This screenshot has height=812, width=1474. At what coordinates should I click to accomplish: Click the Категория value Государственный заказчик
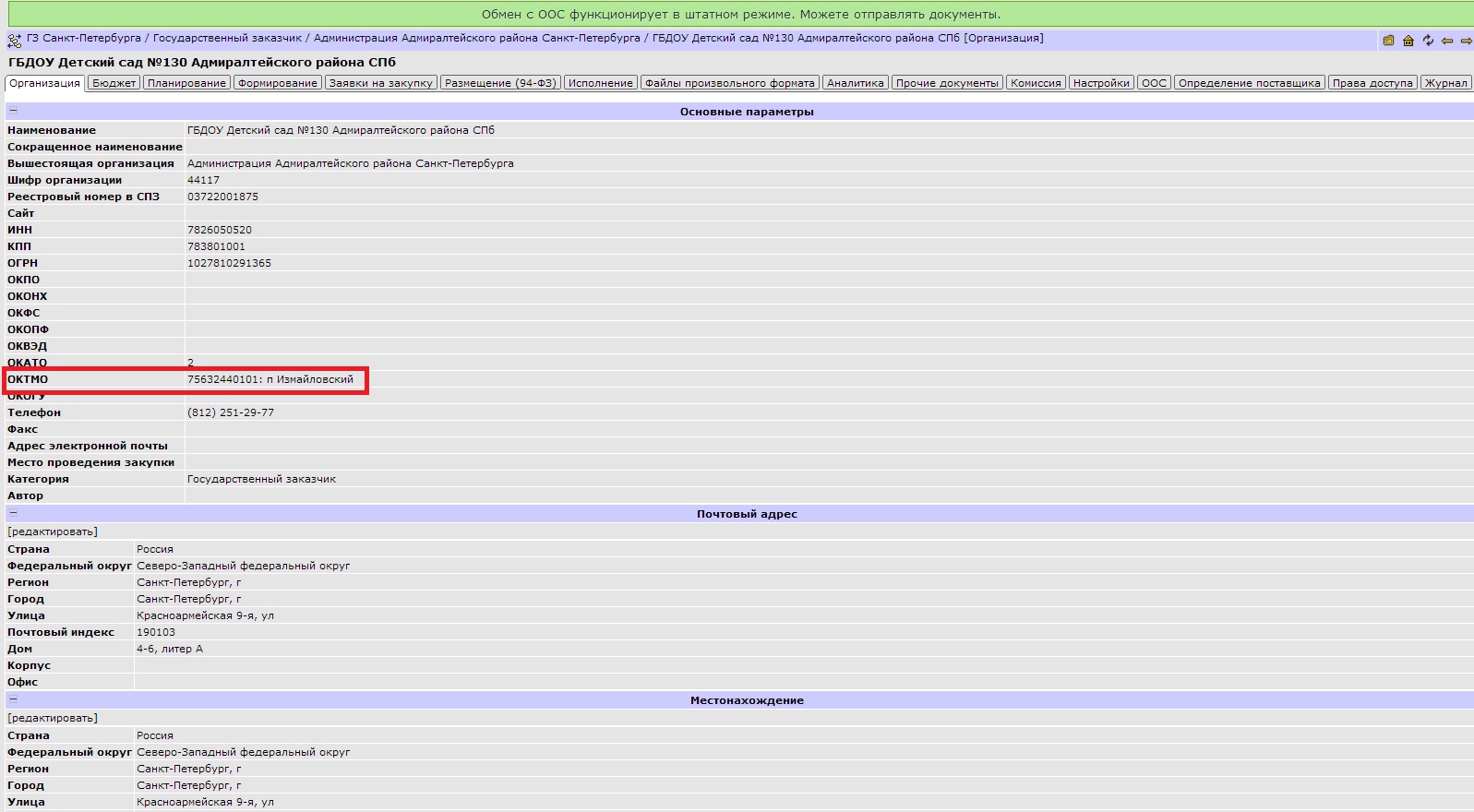[x=261, y=479]
